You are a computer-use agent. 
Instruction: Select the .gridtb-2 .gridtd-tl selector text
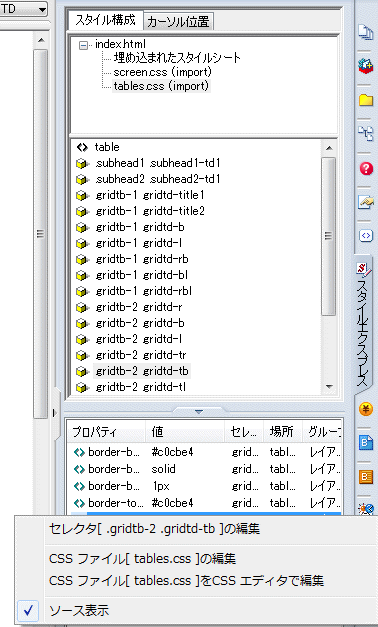point(140,387)
